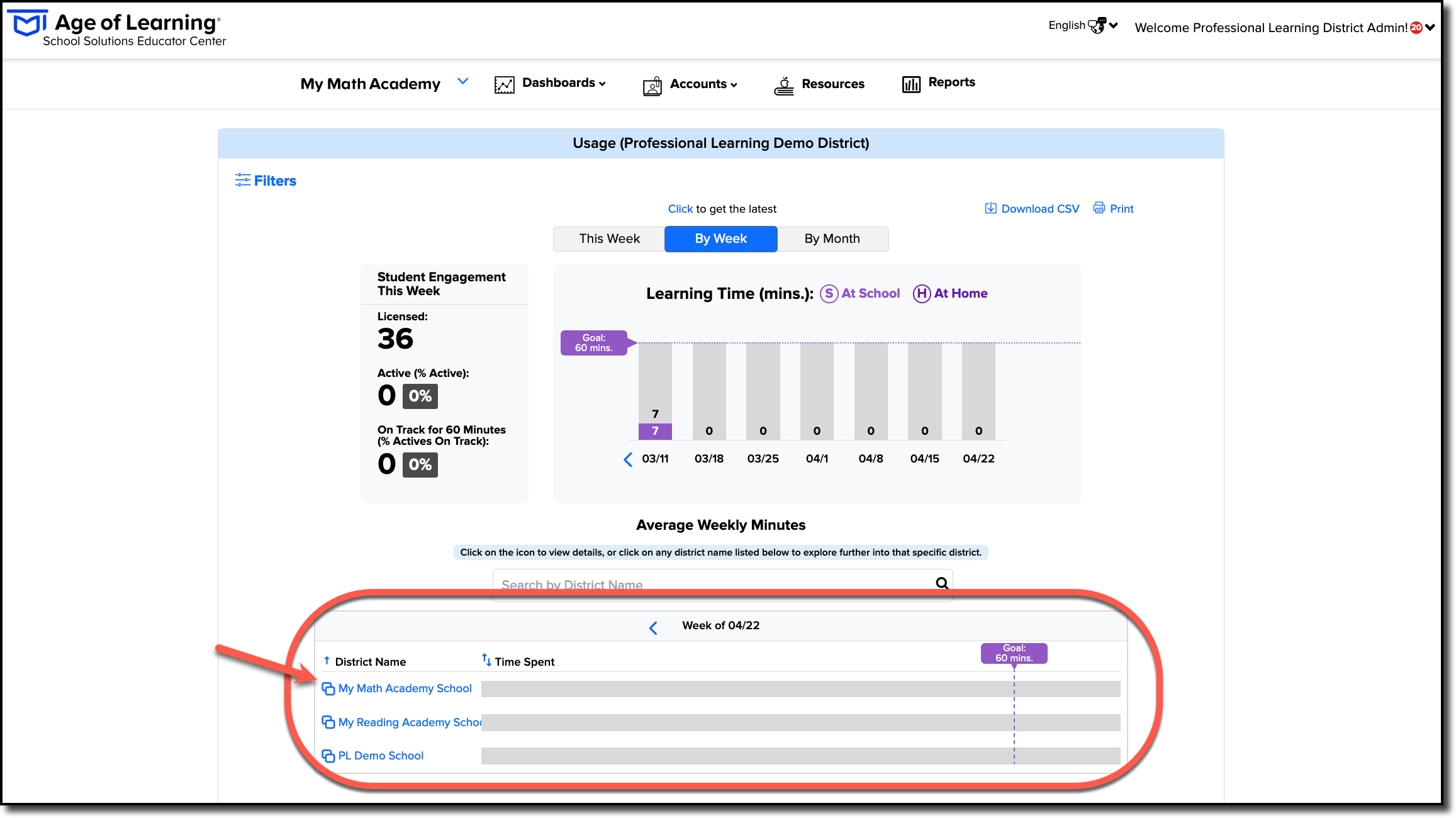Click the 03/18 week bar
This screenshot has height=818, width=1456.
(709, 391)
